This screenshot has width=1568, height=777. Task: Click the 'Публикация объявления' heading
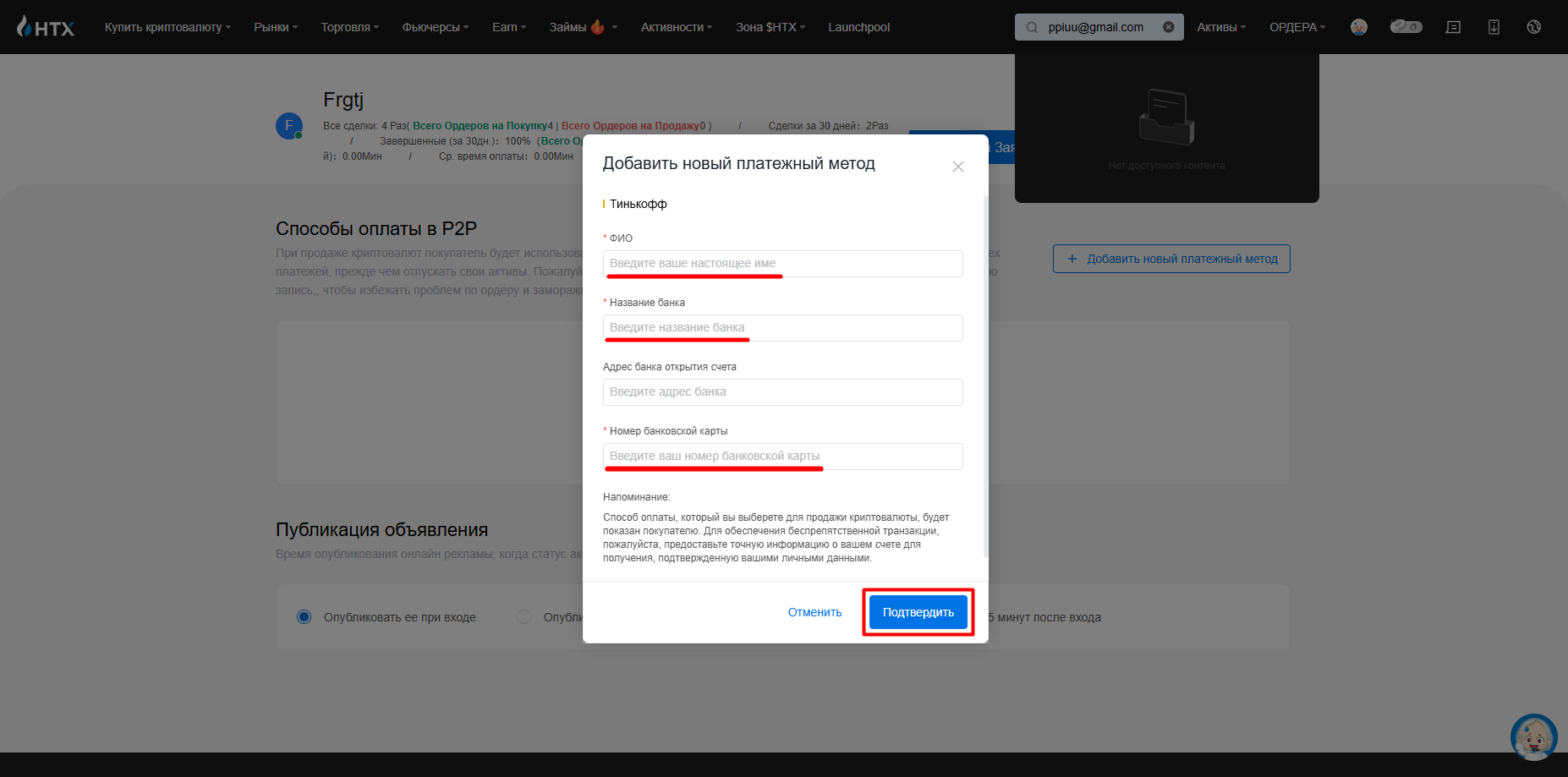point(382,529)
